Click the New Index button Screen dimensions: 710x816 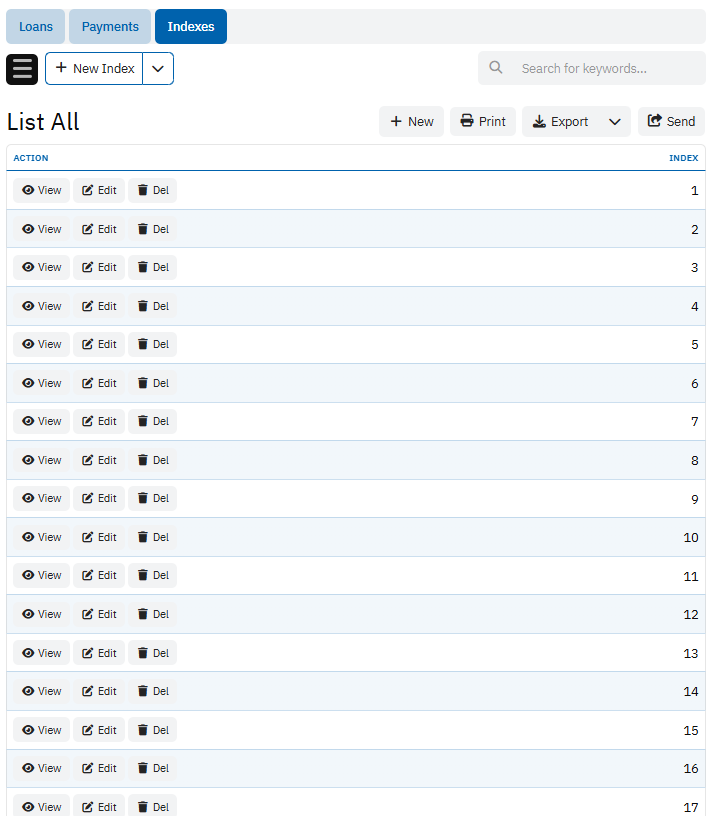pos(94,69)
